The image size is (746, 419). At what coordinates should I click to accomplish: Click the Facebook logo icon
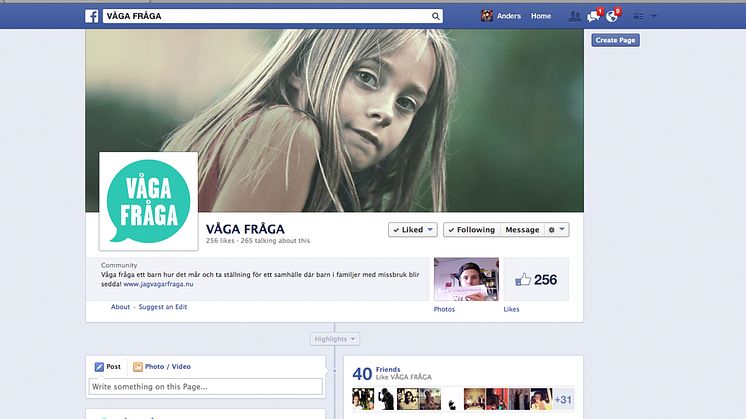coord(91,16)
